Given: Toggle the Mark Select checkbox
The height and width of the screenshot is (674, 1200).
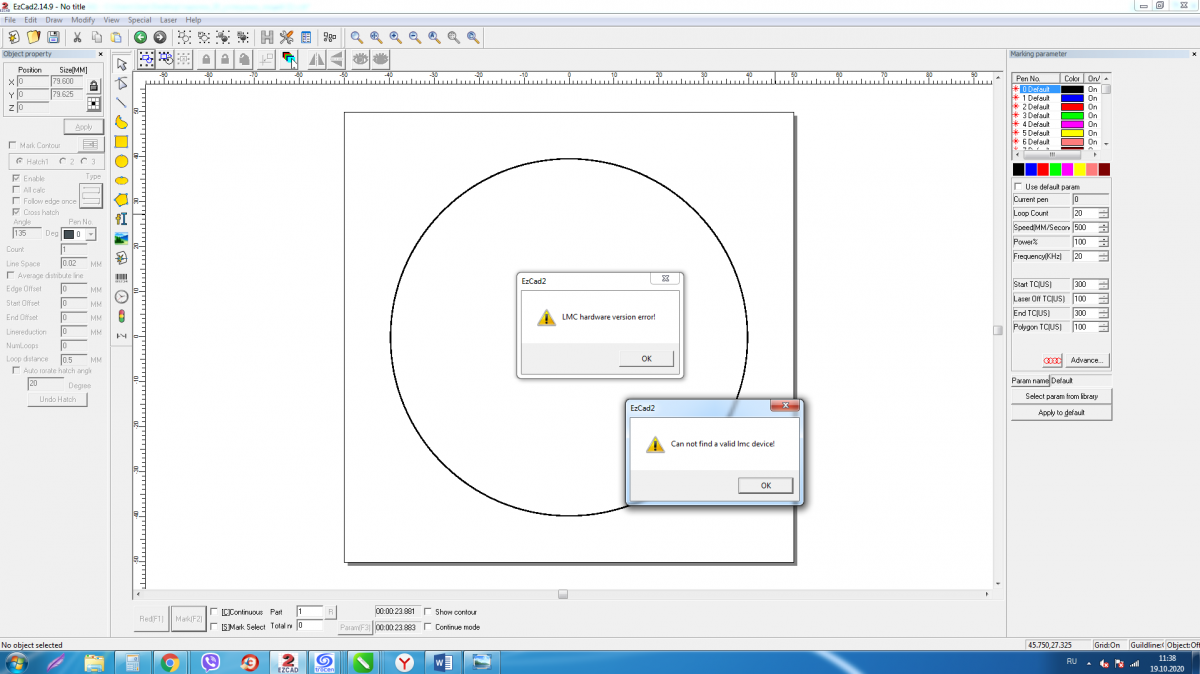Looking at the screenshot, I should click(214, 627).
